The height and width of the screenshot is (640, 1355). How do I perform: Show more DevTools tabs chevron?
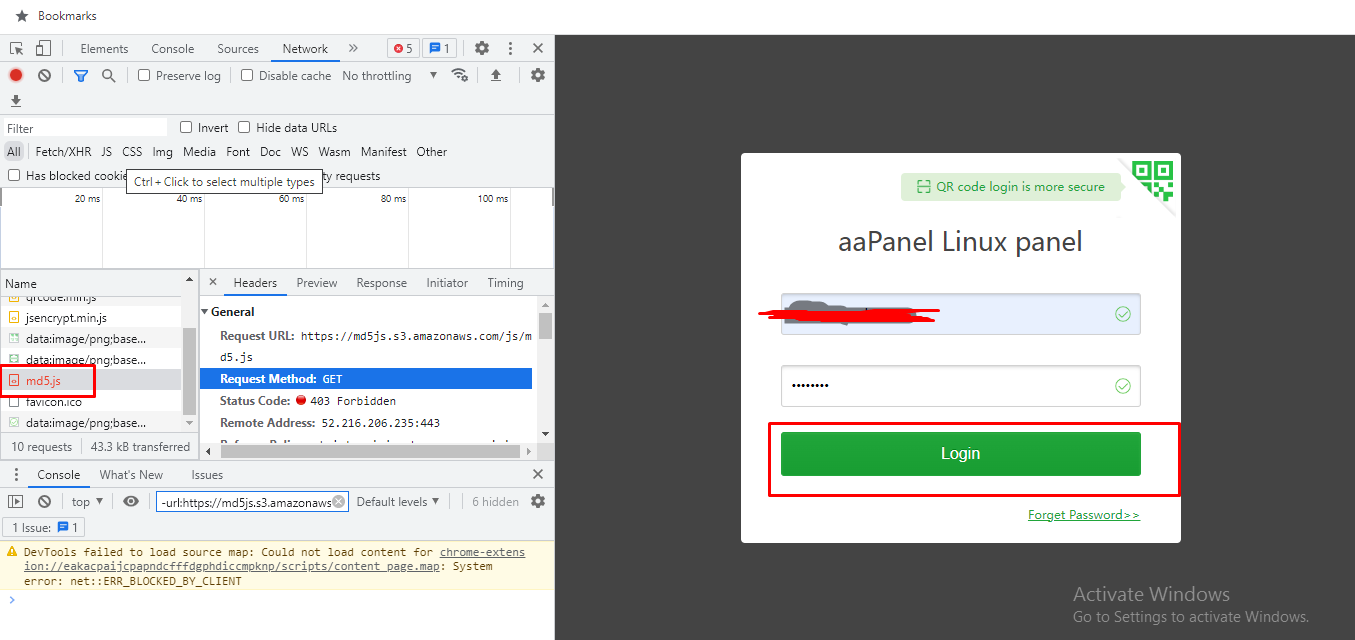tap(353, 48)
